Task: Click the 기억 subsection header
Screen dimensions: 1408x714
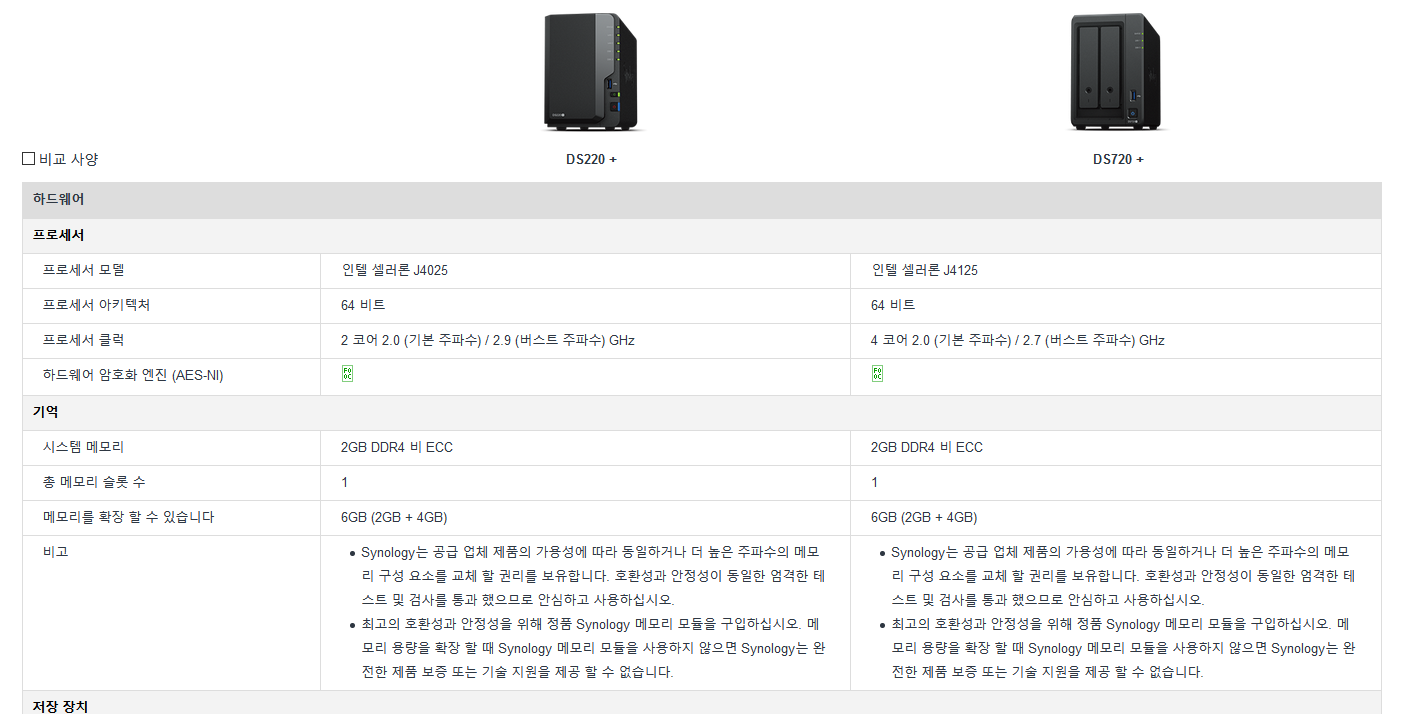Action: coord(701,412)
